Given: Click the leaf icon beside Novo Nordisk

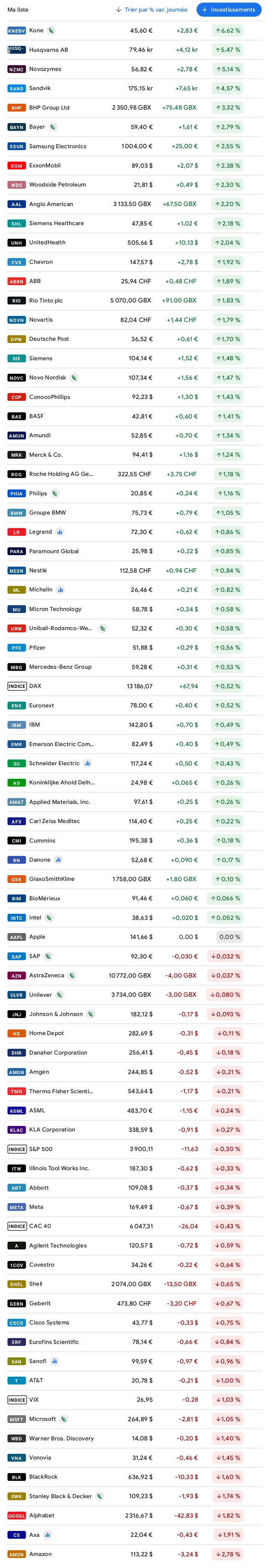Looking at the screenshot, I should [x=73, y=378].
